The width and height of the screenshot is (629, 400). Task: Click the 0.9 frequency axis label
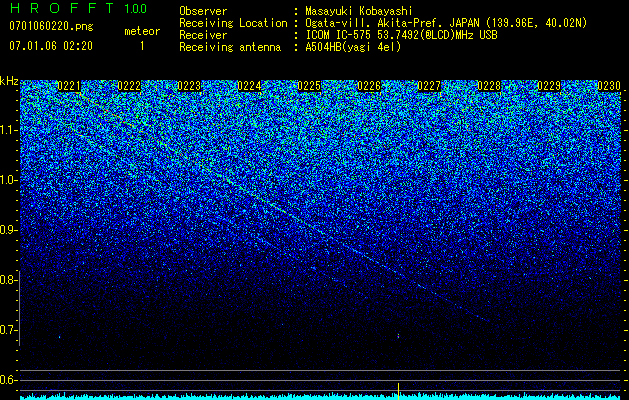pos(9,230)
